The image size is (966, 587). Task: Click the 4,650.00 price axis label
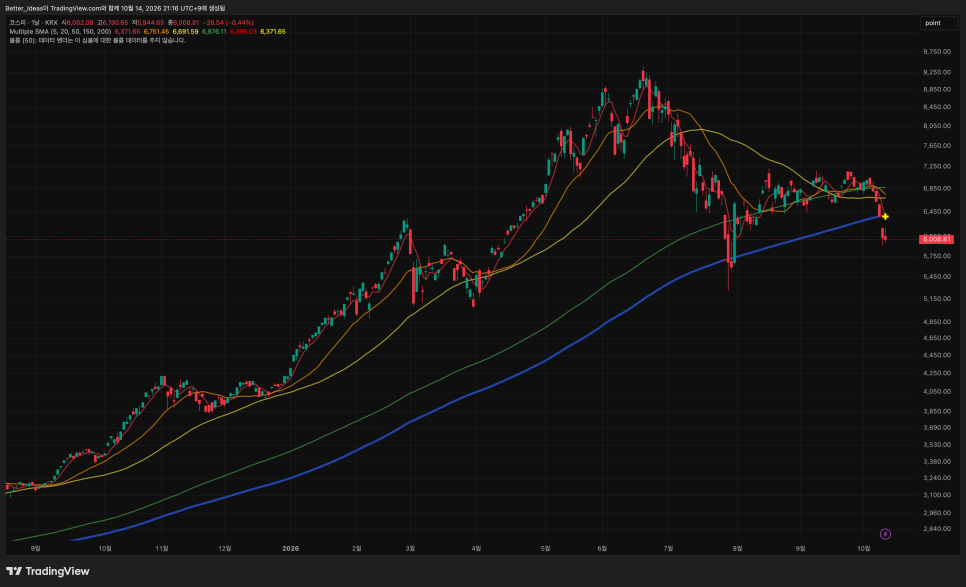tap(937, 338)
